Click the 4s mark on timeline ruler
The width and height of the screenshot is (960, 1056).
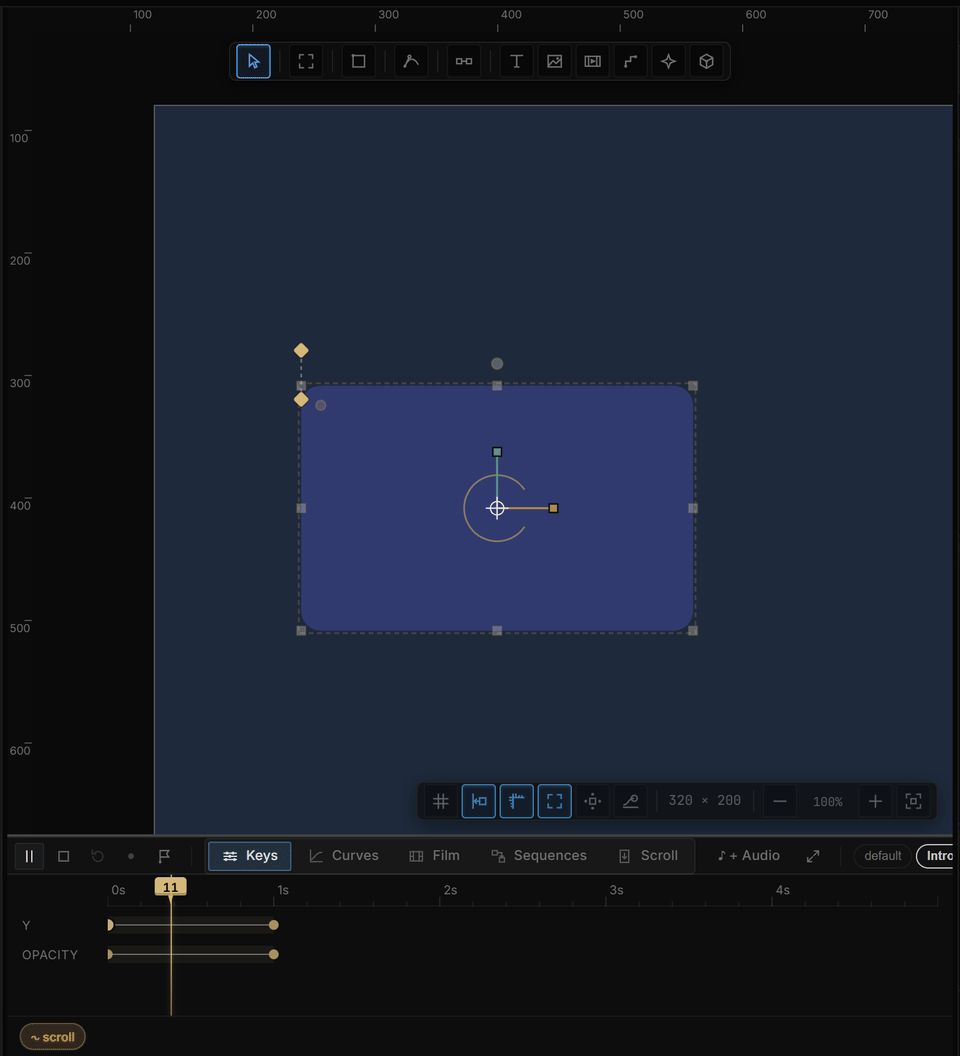pyautogui.click(x=782, y=890)
